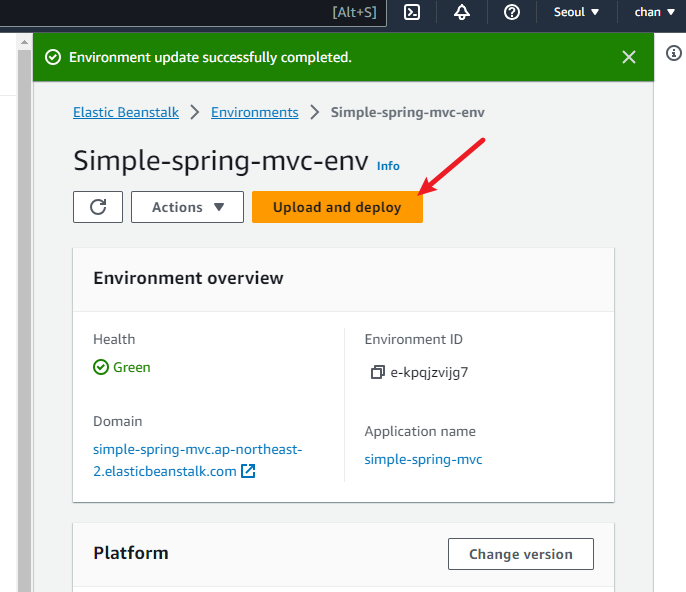Click the external link icon after domain
Image resolution: width=686 pixels, height=592 pixels.
[248, 471]
